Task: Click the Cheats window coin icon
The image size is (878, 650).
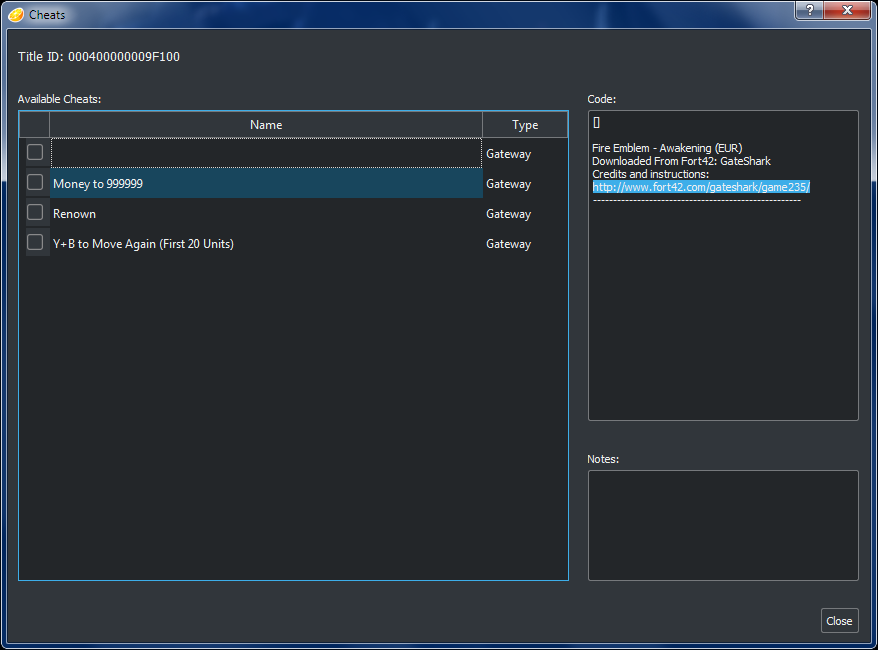Action: point(16,15)
